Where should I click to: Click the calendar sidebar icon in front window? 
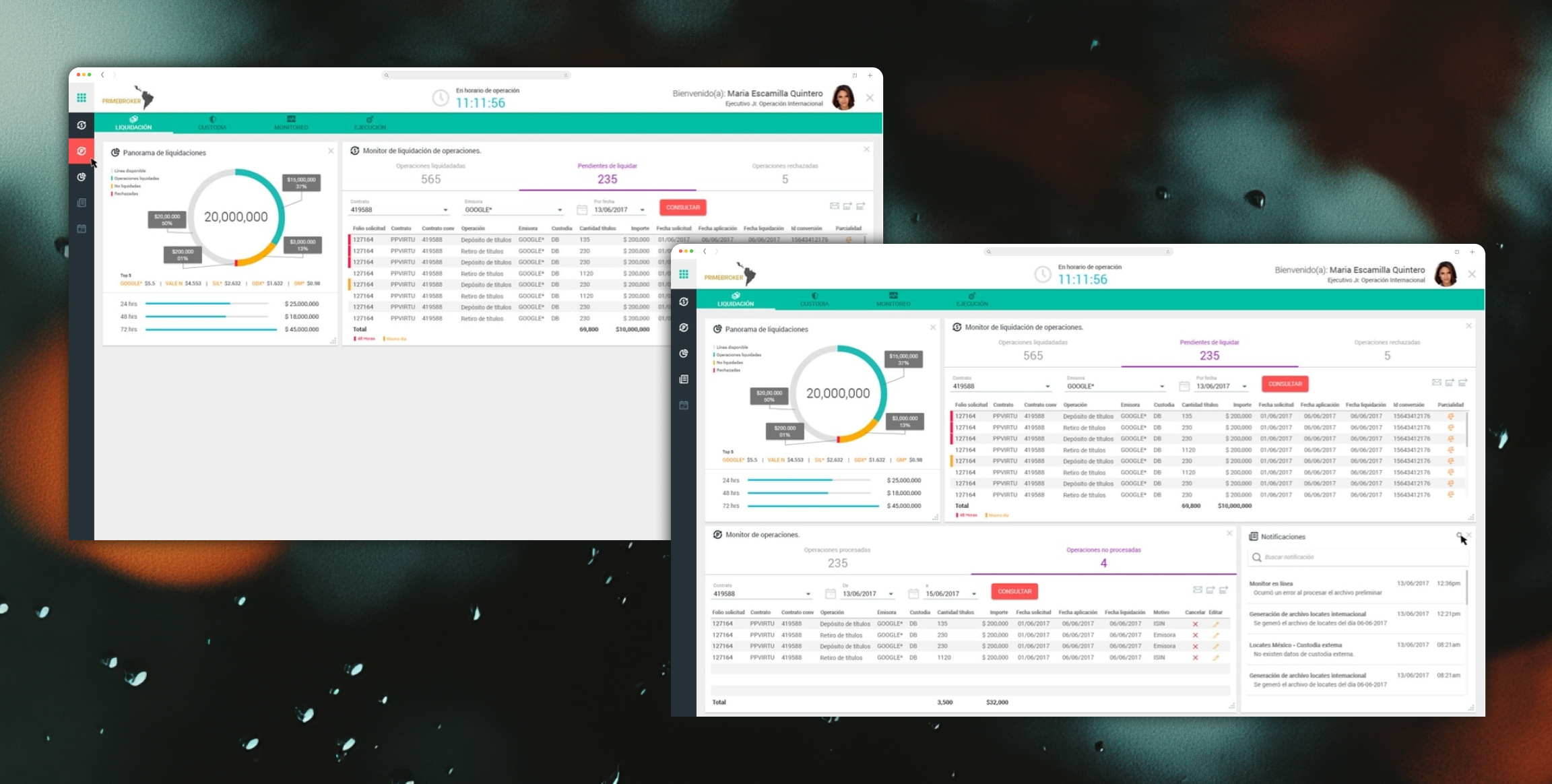684,405
